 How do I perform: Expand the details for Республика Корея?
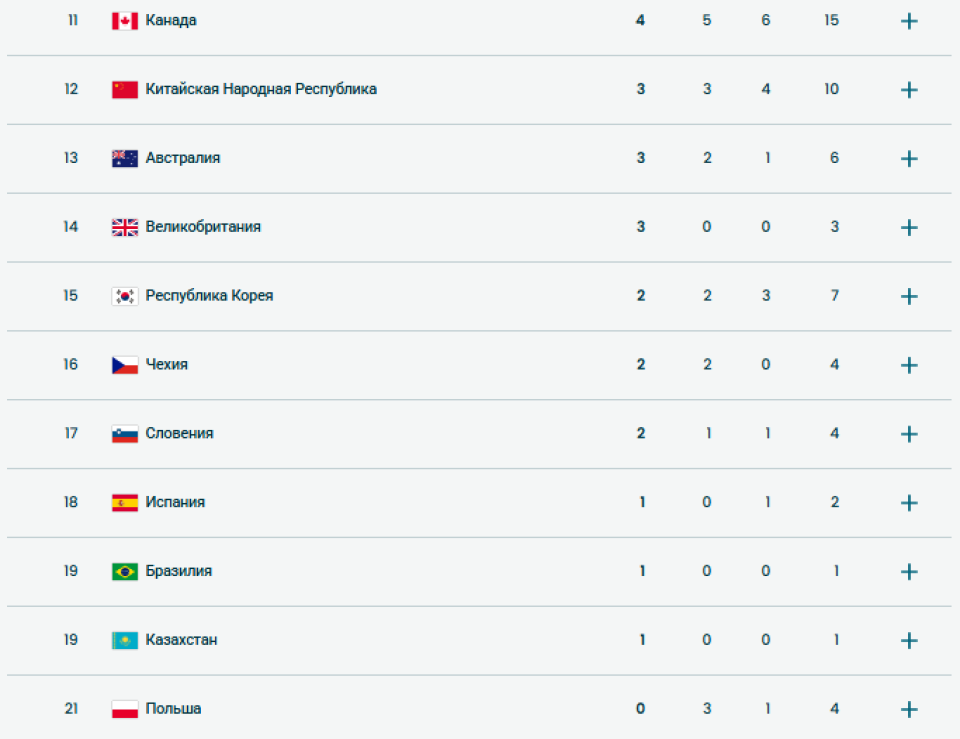pos(908,296)
